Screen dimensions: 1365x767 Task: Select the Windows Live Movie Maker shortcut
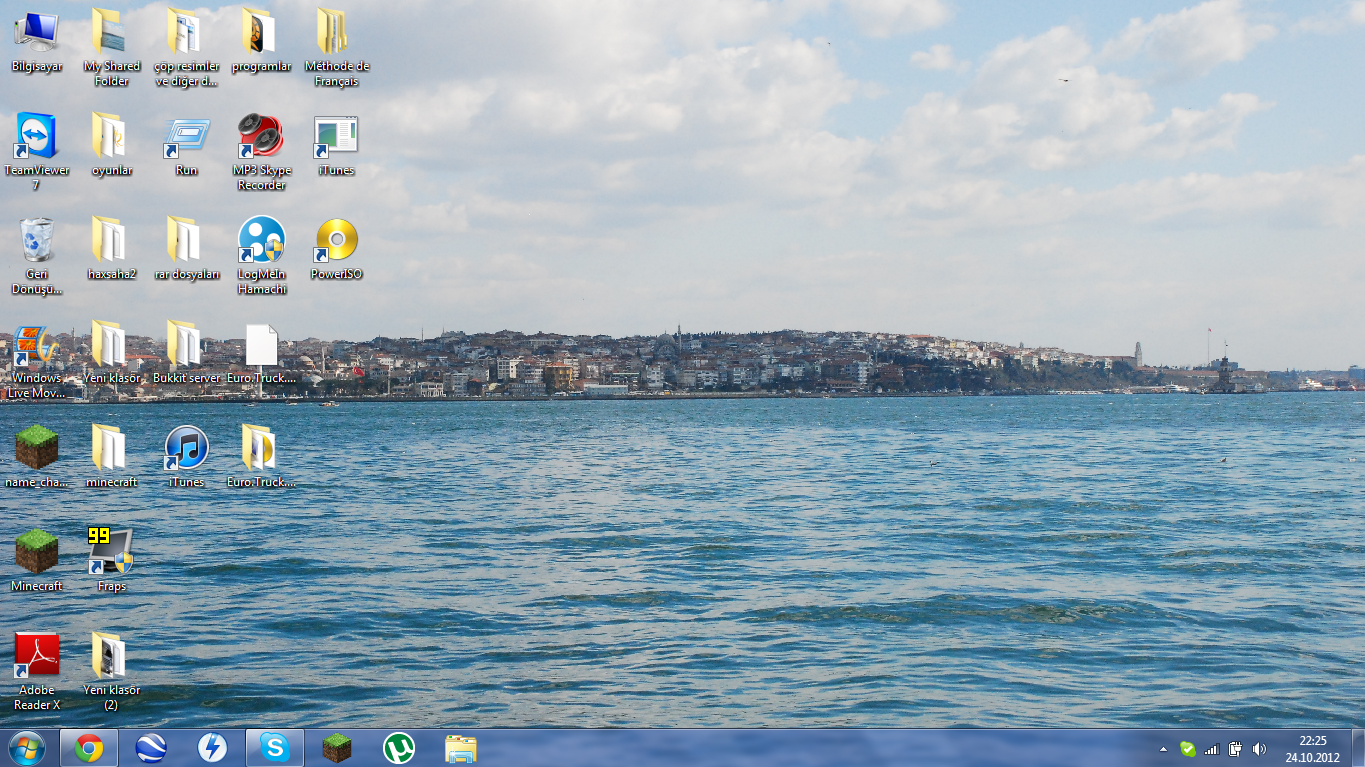37,359
